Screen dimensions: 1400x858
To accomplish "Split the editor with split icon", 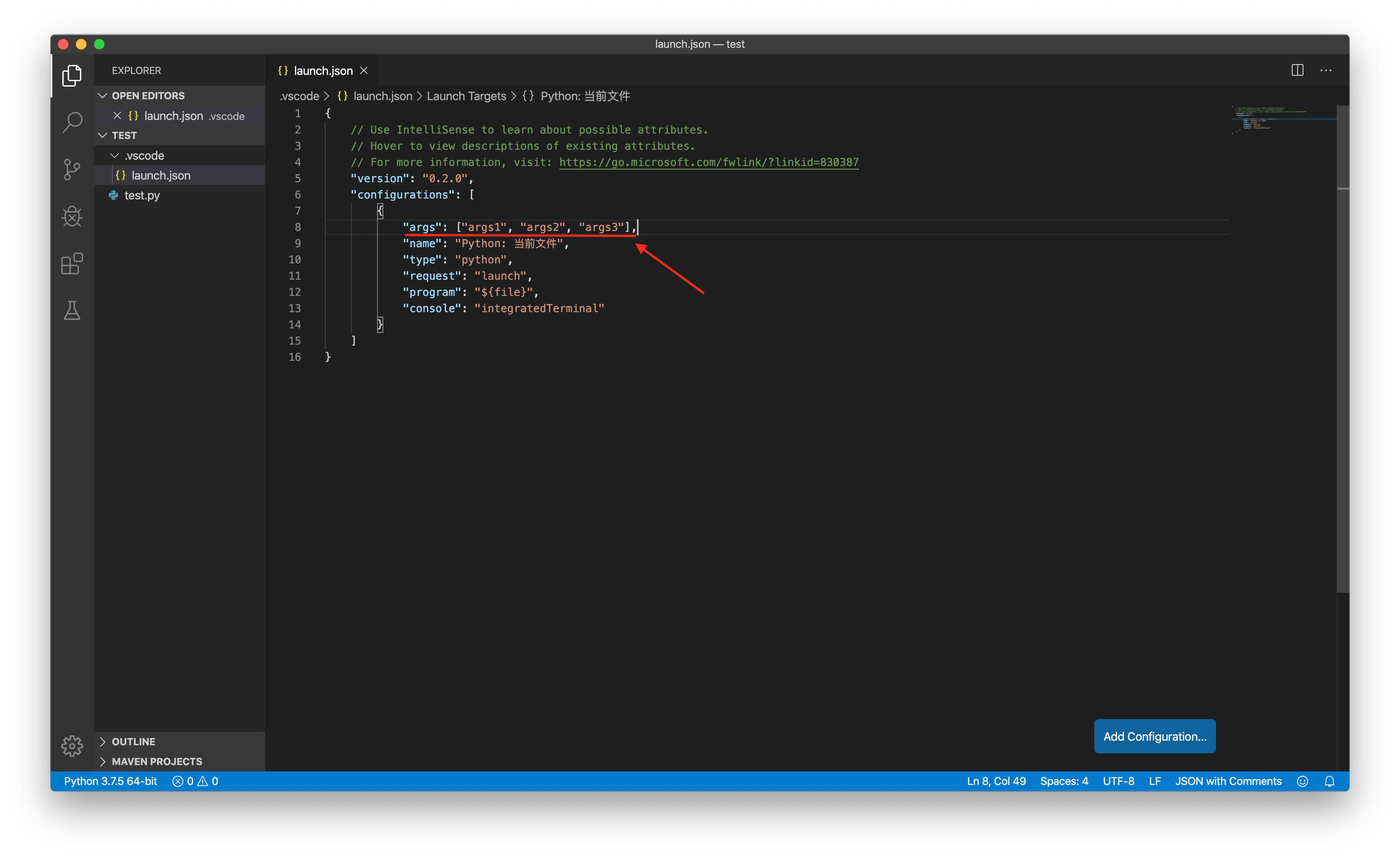I will (1297, 70).
